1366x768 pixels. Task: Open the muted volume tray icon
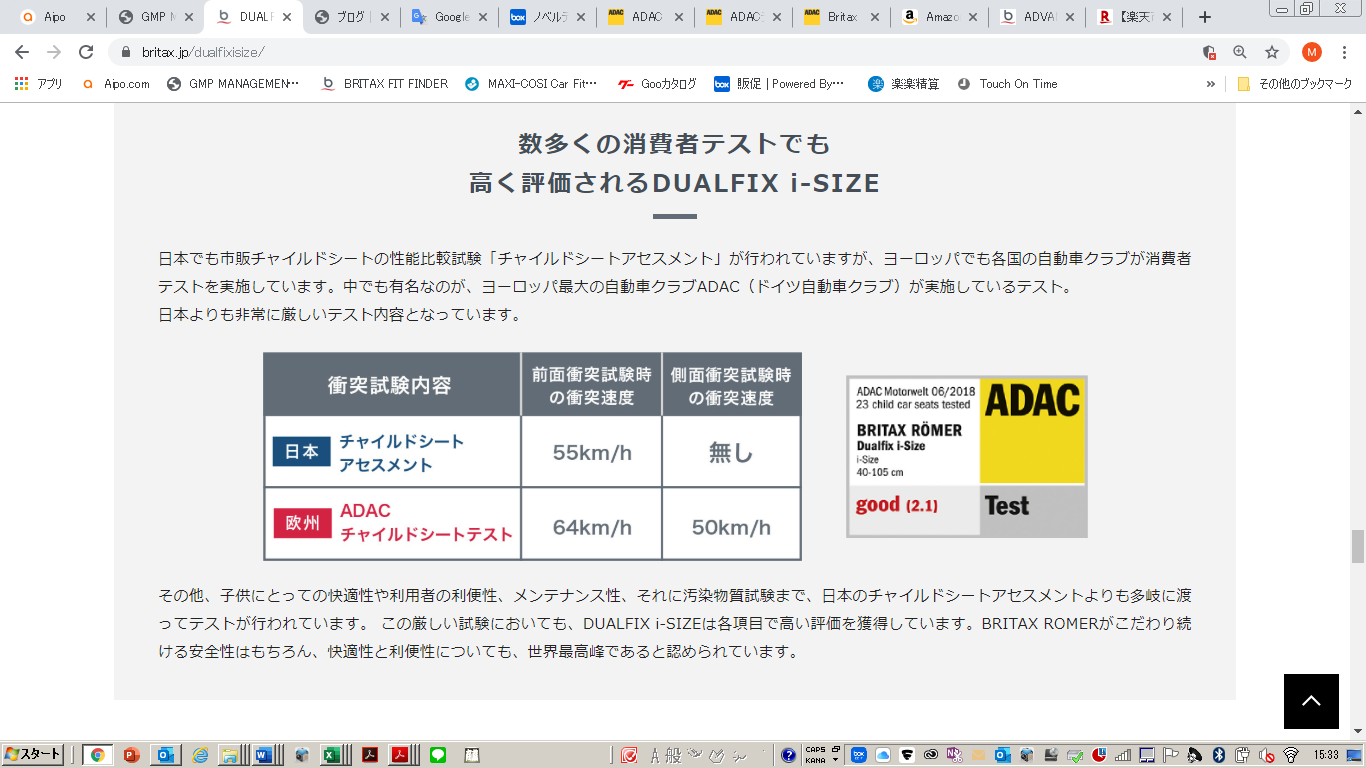[1266, 755]
